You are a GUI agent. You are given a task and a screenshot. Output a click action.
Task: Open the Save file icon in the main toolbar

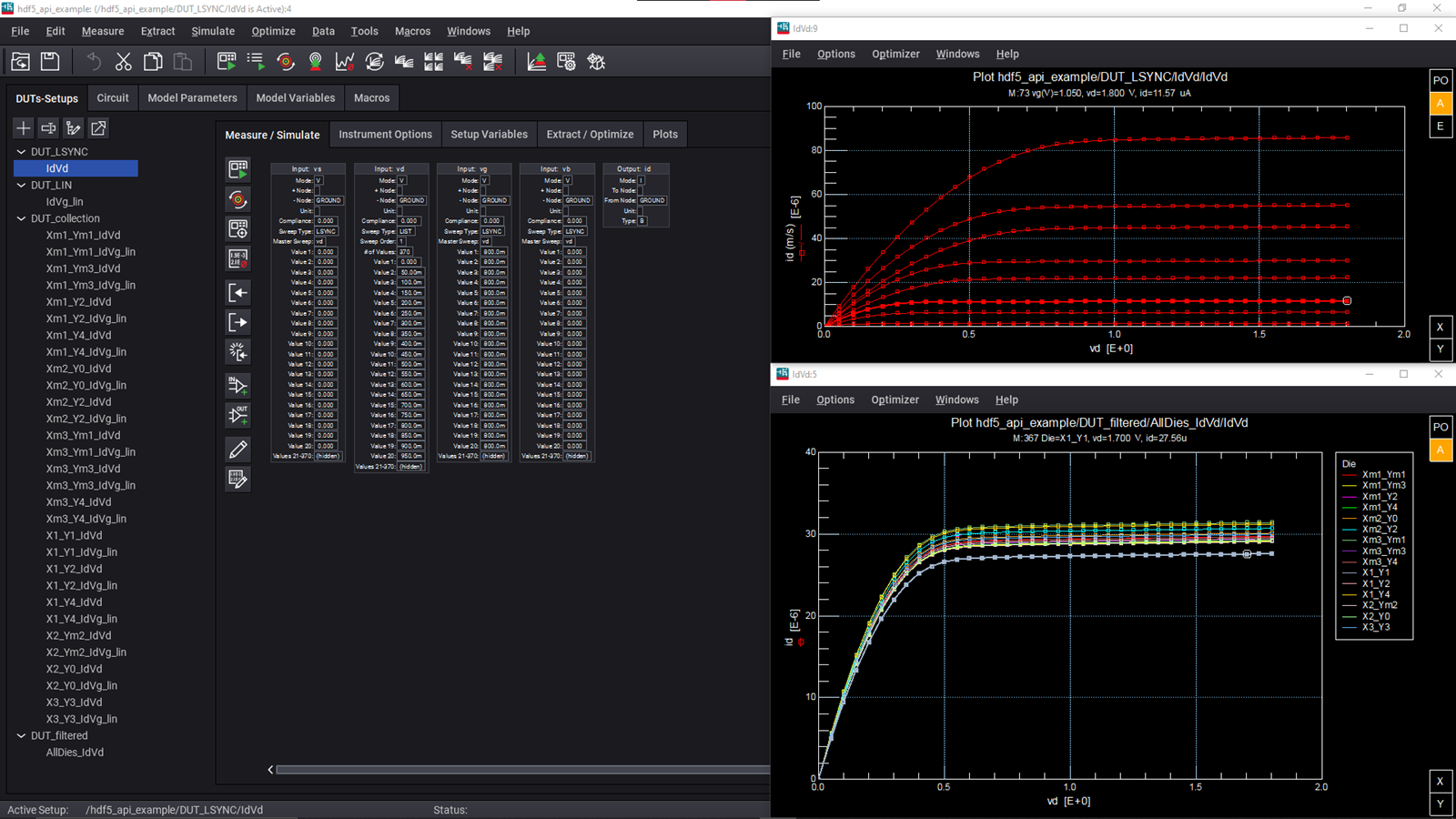[x=50, y=61]
